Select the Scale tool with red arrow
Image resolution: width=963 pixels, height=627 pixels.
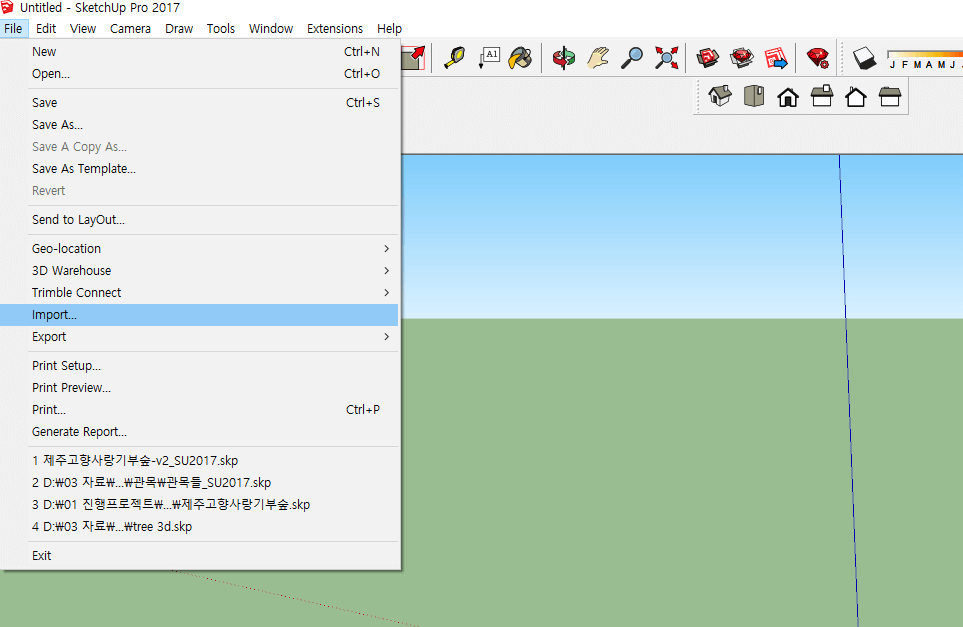pos(414,58)
